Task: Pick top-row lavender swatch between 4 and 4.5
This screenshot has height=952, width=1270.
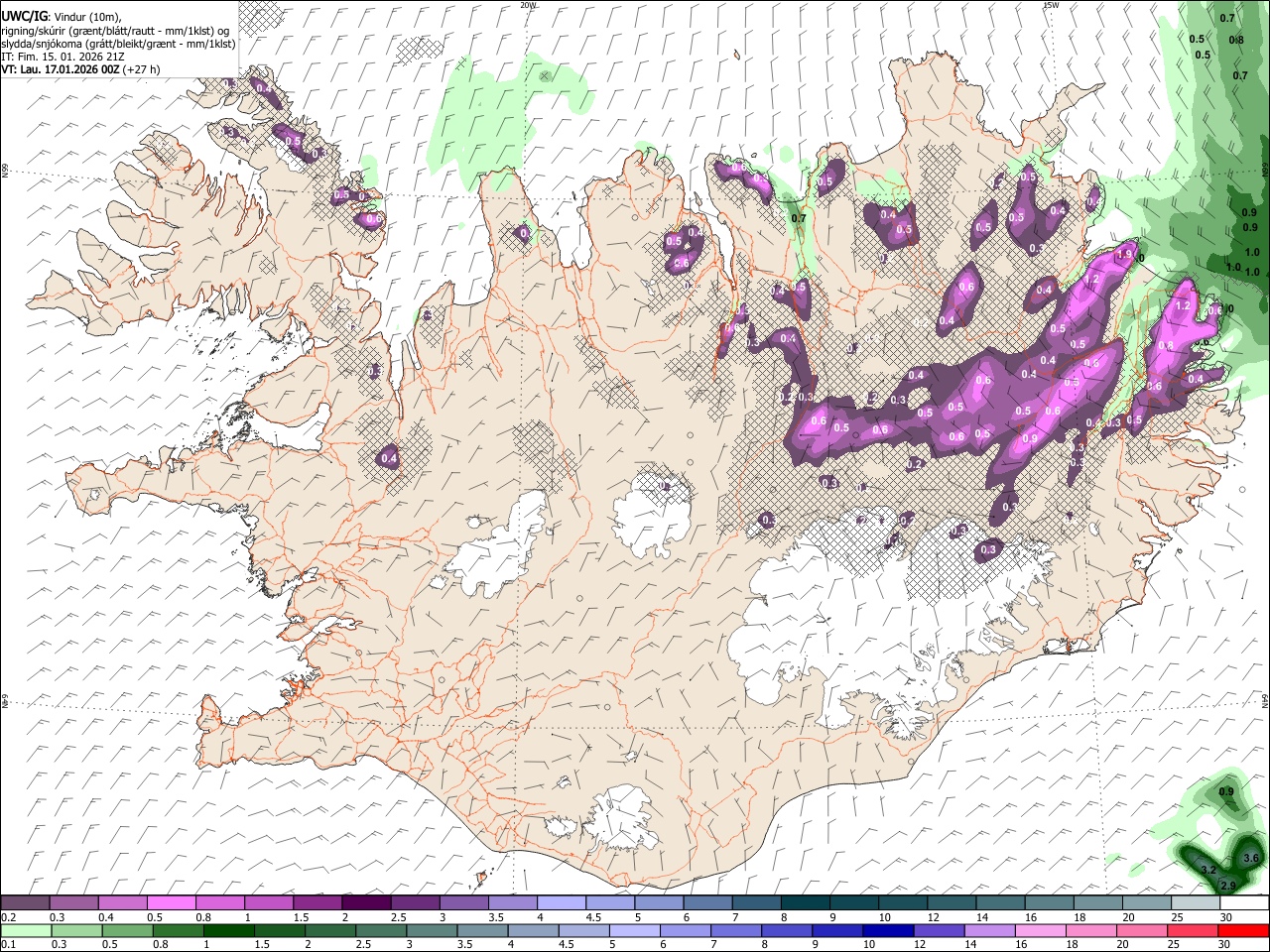Action: (x=561, y=902)
